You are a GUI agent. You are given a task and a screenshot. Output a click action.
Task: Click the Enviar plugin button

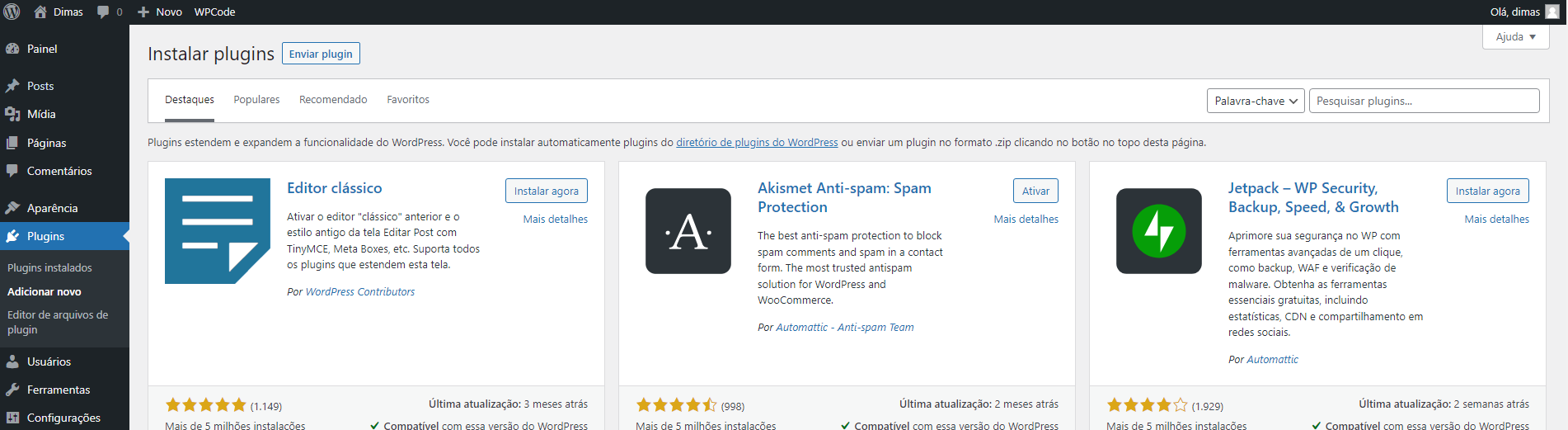321,54
